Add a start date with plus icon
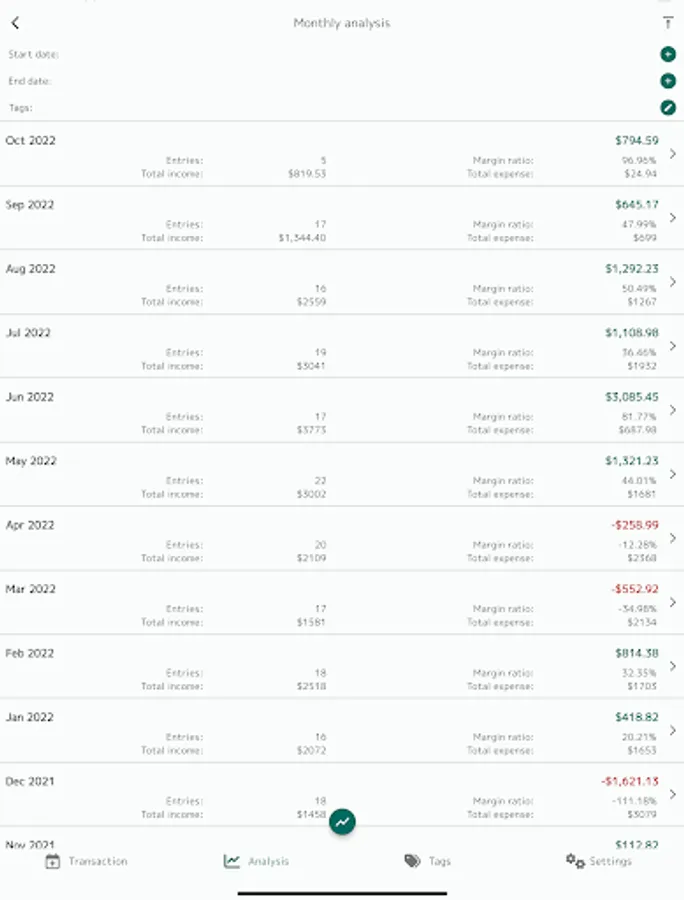The image size is (684, 900). point(668,54)
